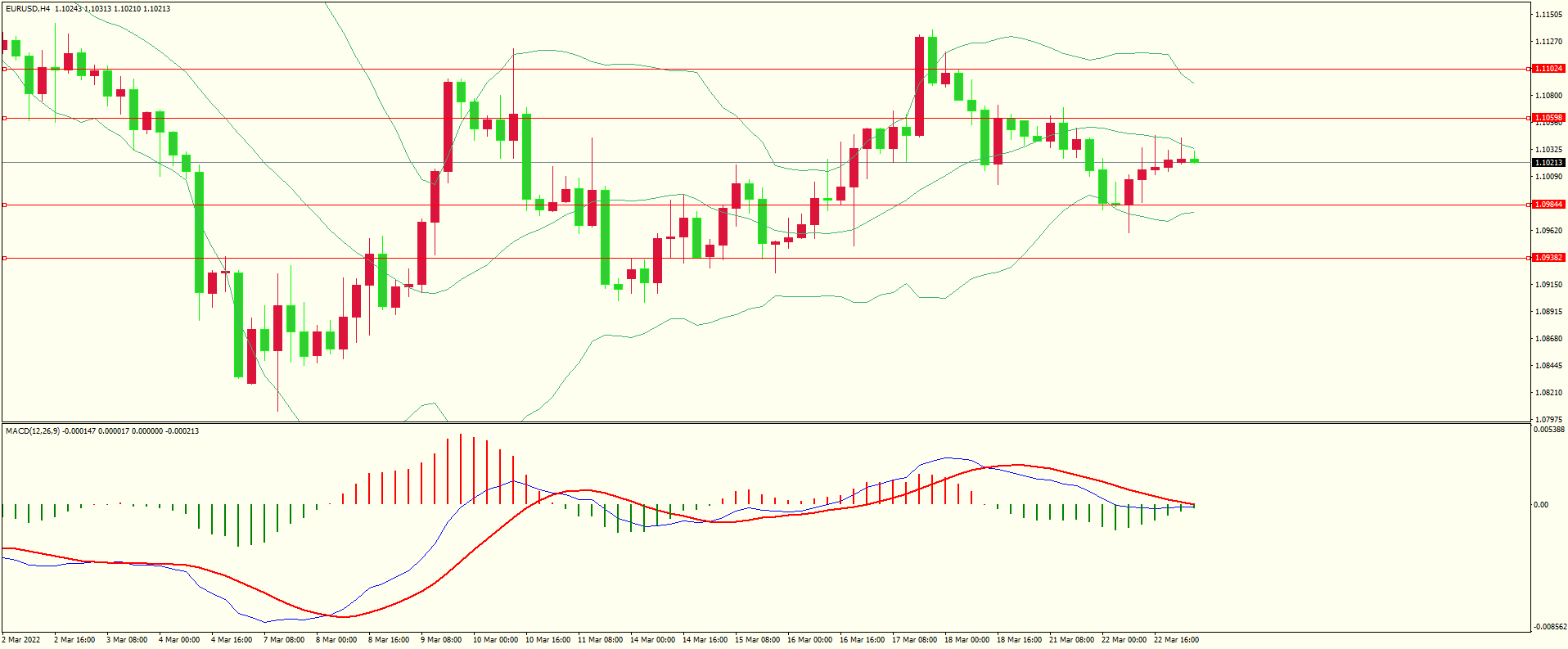Click the 8 Mar 00:00 time label

click(x=336, y=640)
